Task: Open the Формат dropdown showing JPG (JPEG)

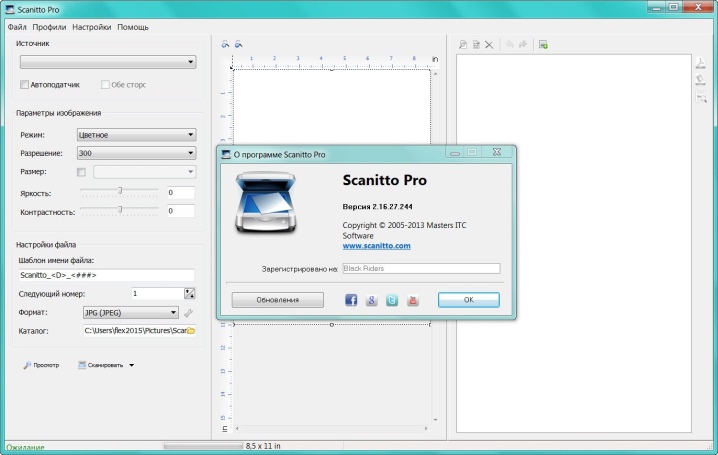Action: point(131,313)
